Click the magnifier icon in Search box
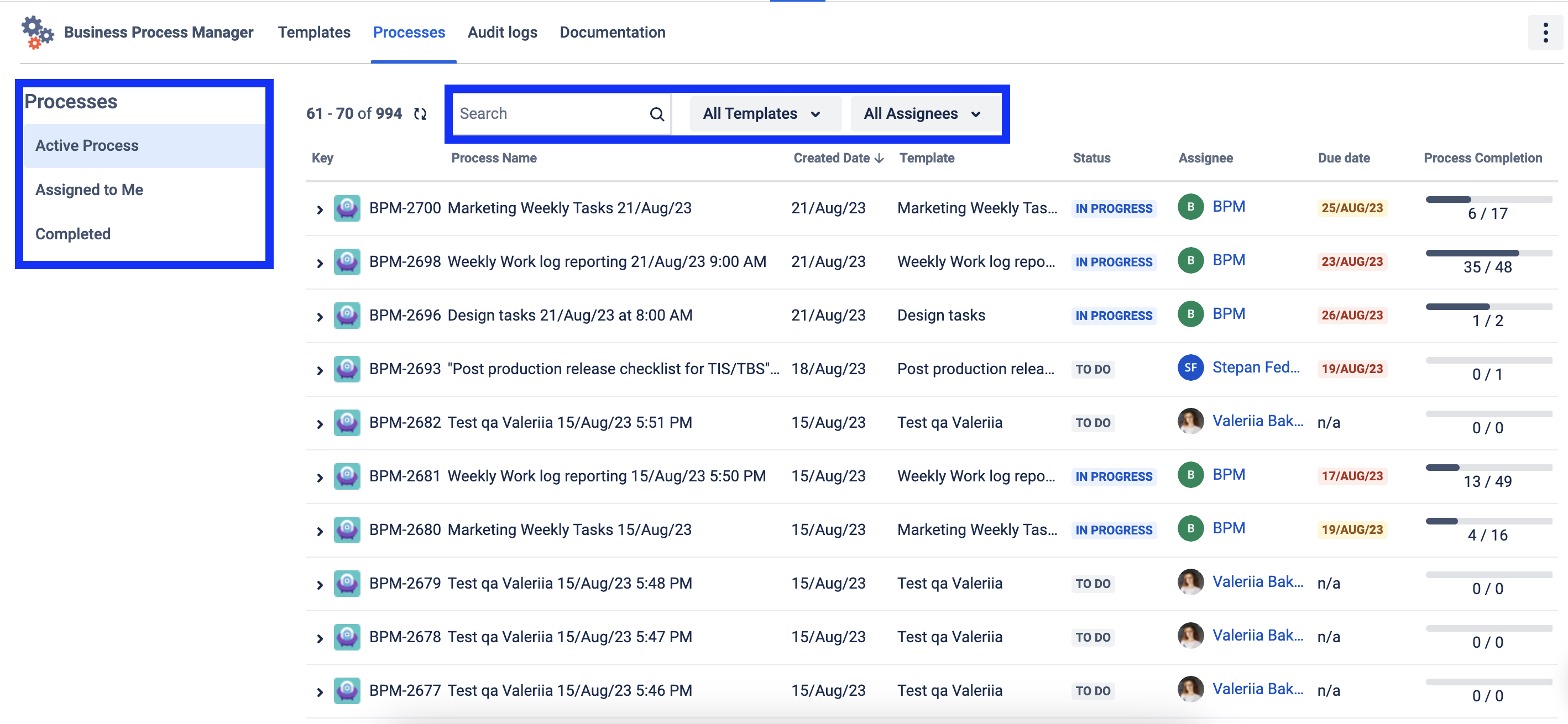1568x724 pixels. [x=656, y=114]
